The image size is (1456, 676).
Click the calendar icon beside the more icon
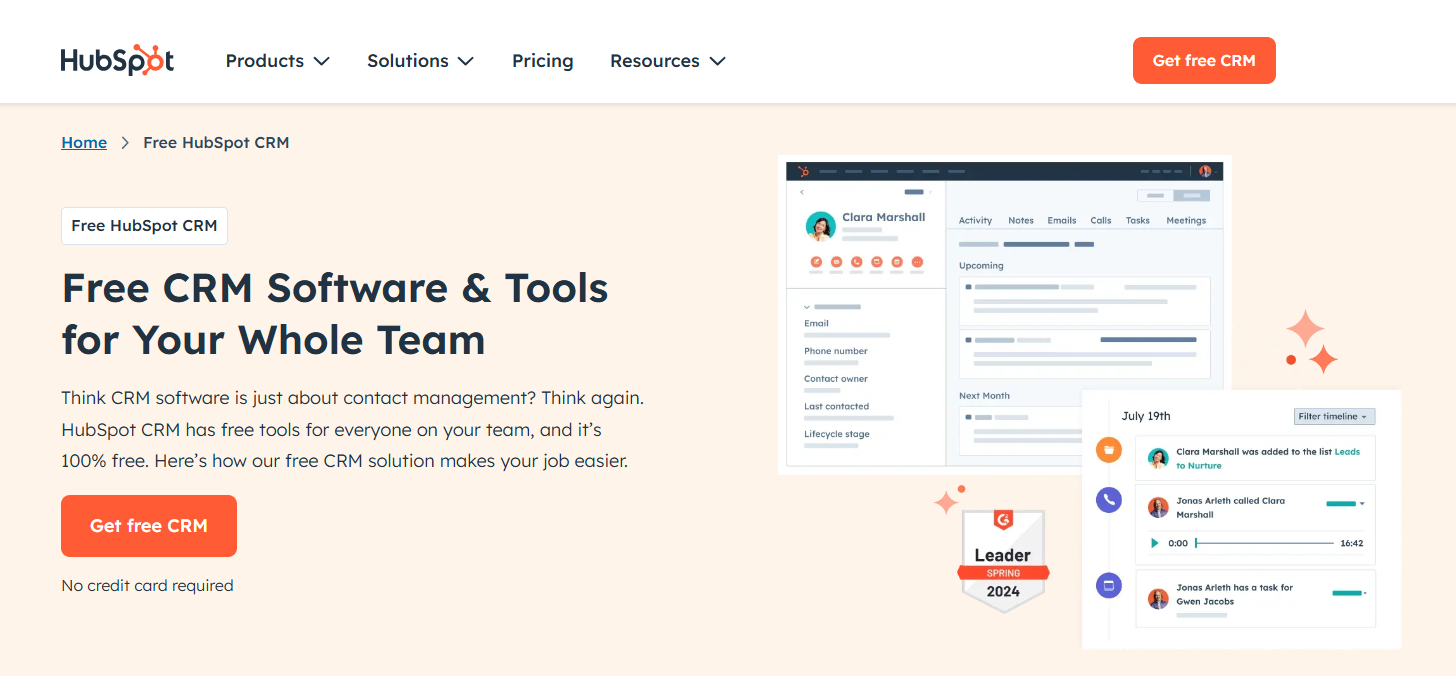[897, 262]
